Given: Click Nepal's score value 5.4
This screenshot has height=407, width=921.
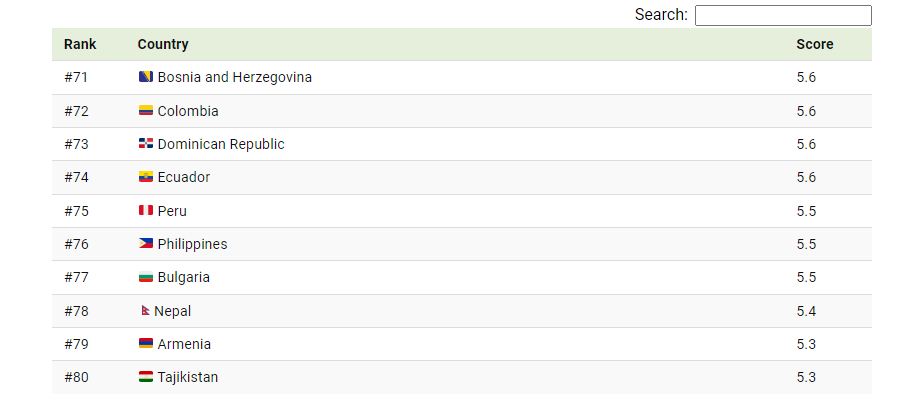Looking at the screenshot, I should (x=806, y=311).
